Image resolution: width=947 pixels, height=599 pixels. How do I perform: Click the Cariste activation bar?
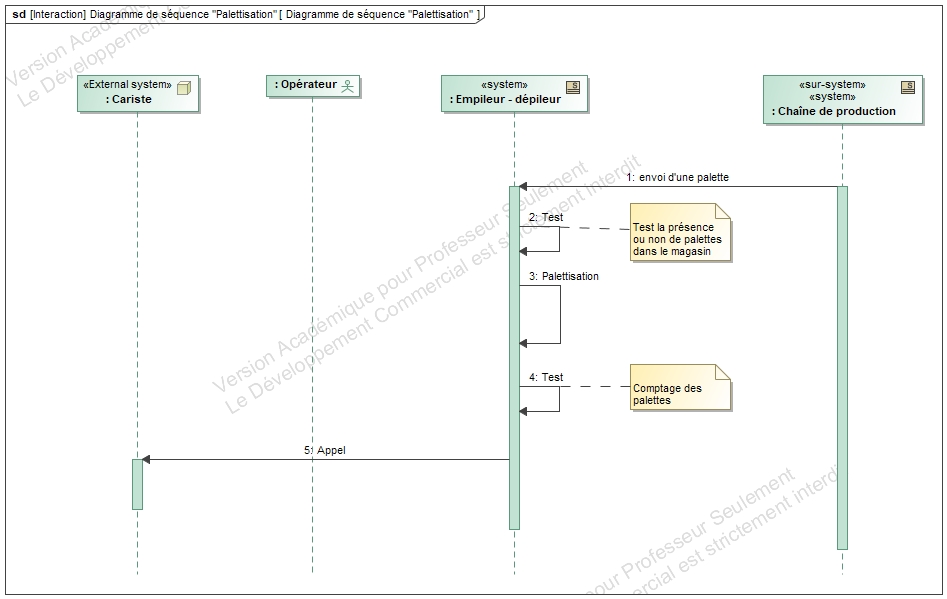click(x=138, y=484)
